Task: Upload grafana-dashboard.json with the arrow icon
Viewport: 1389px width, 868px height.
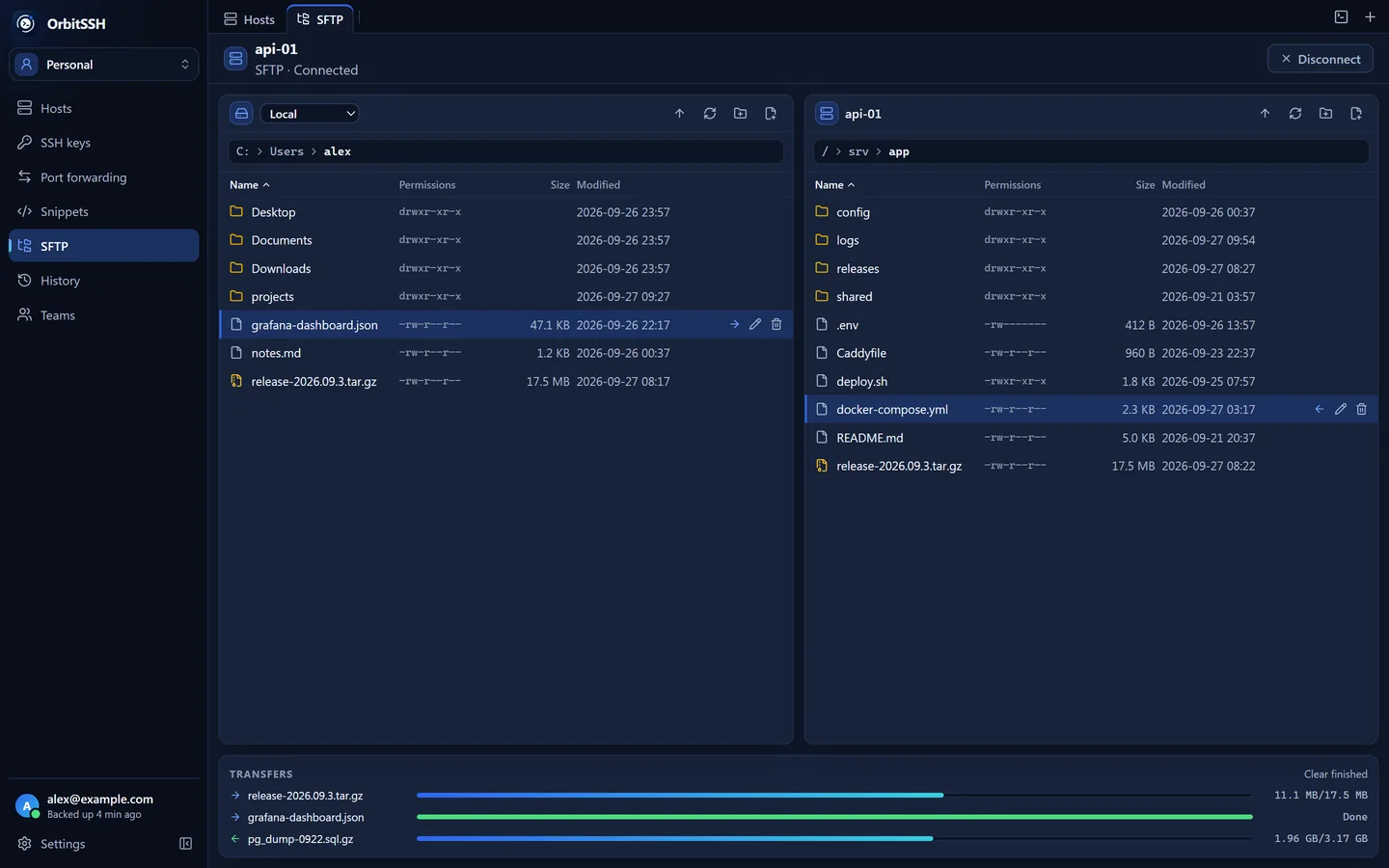Action: tap(734, 325)
